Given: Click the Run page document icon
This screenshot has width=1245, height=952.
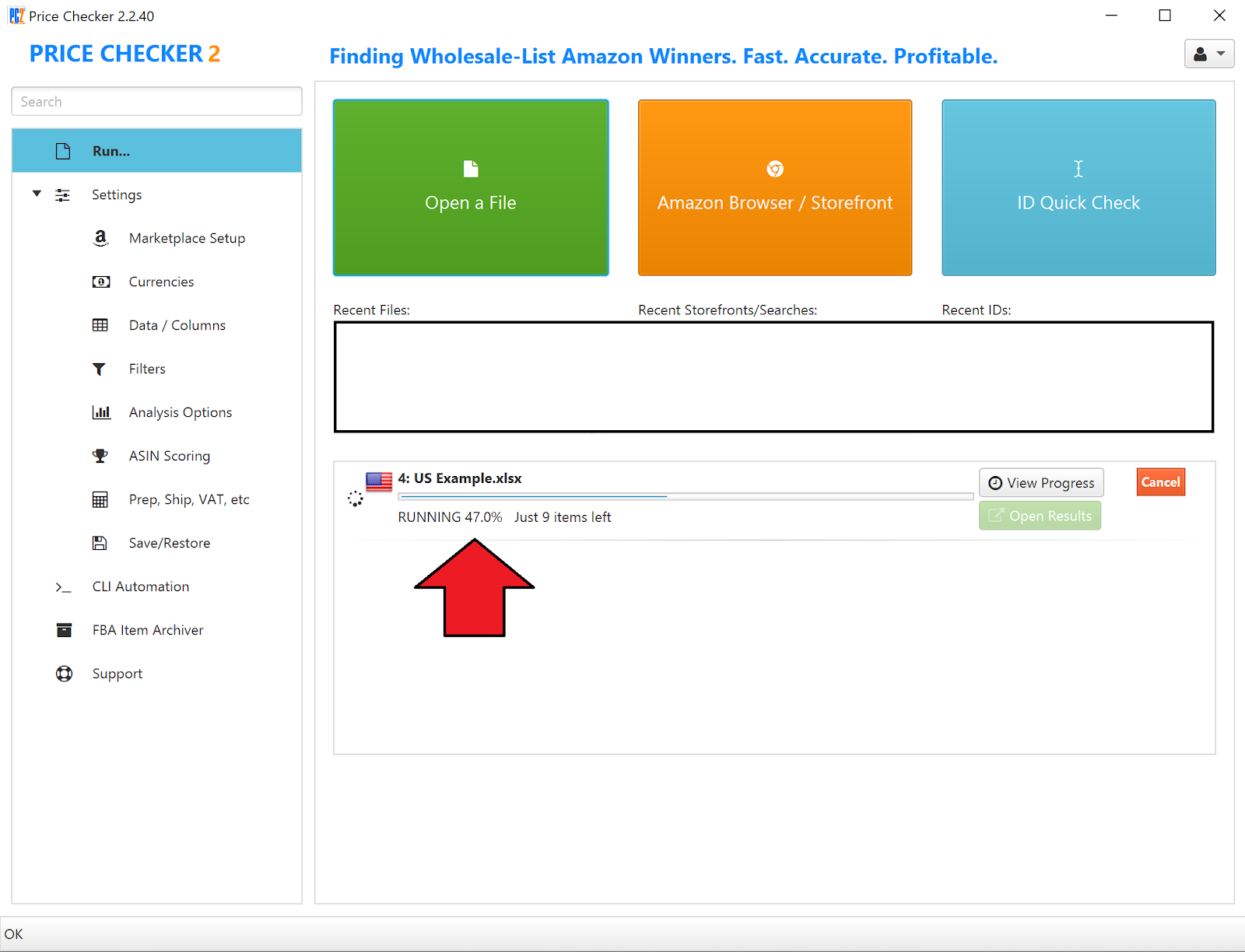Looking at the screenshot, I should pyautogui.click(x=63, y=151).
